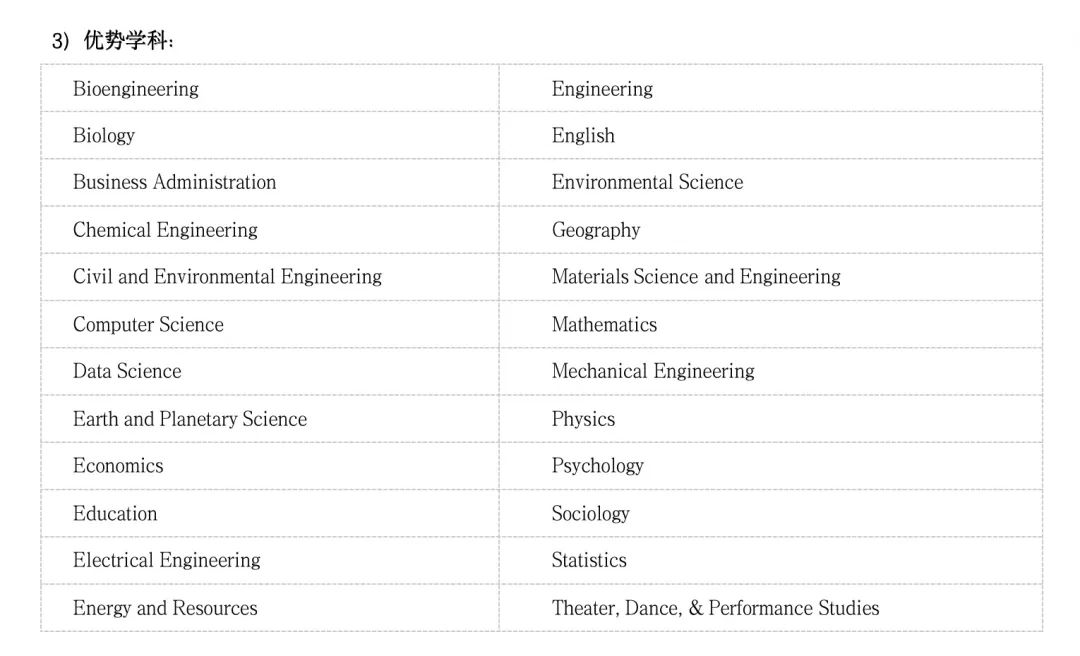This screenshot has width=1080, height=656.
Task: Select the Psychology table cell
Action: point(598,466)
